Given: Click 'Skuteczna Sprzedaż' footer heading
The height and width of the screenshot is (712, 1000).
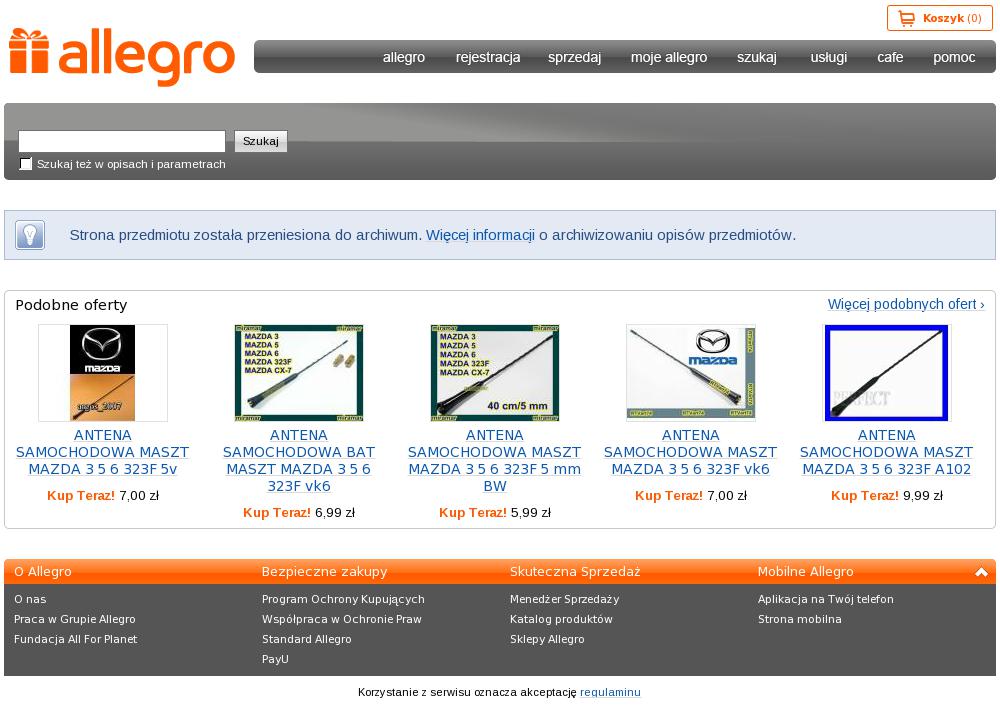Looking at the screenshot, I should (x=575, y=572).
